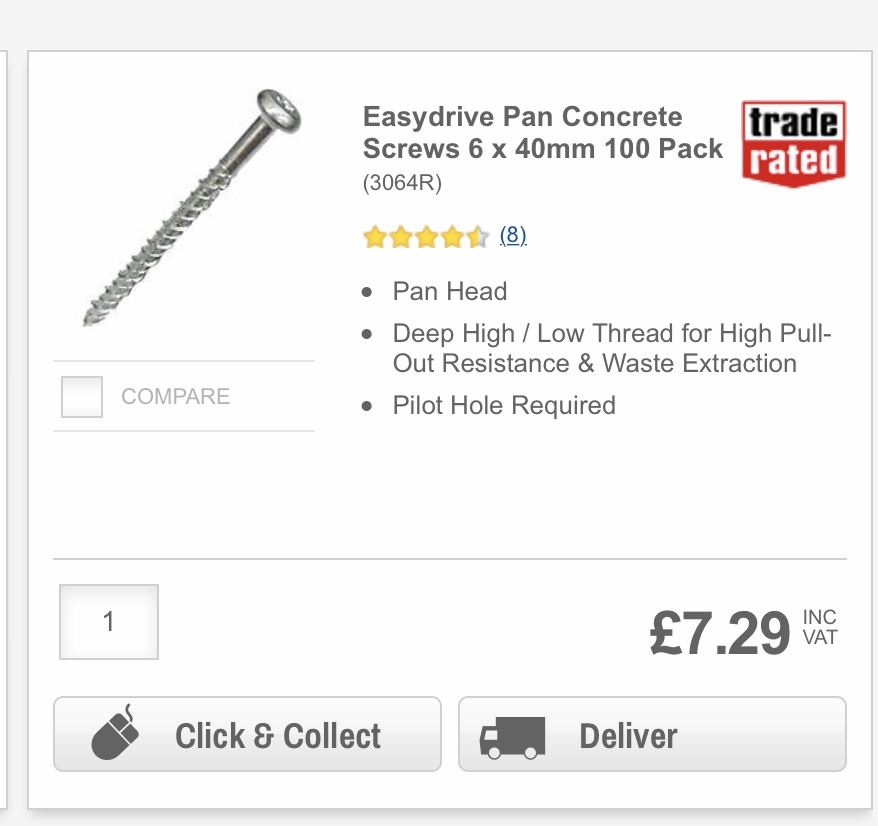878x826 pixels.
Task: Click the Deep High / Low Thread description
Action: [611, 348]
